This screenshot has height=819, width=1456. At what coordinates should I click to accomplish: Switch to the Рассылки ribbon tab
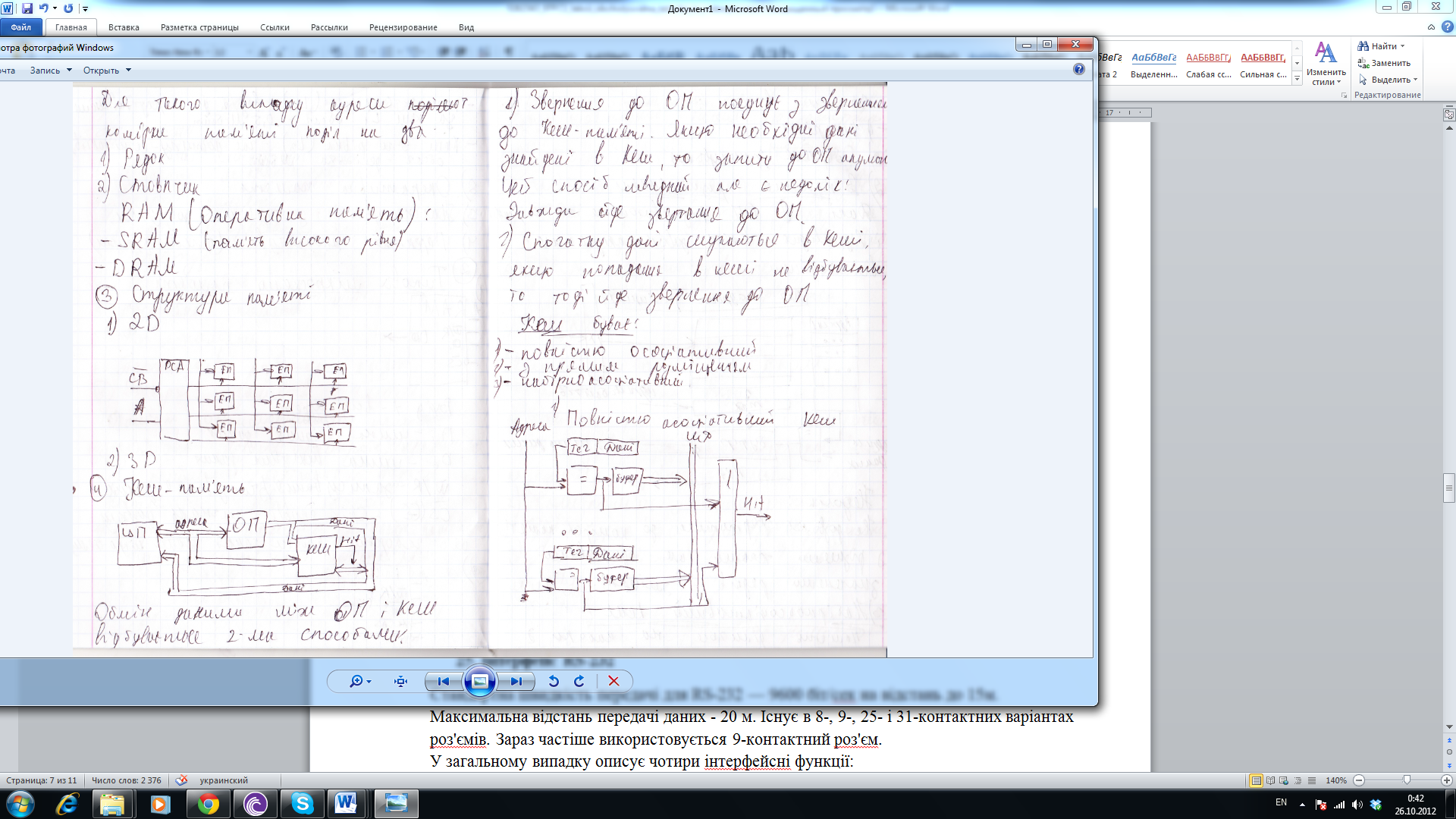(x=329, y=27)
